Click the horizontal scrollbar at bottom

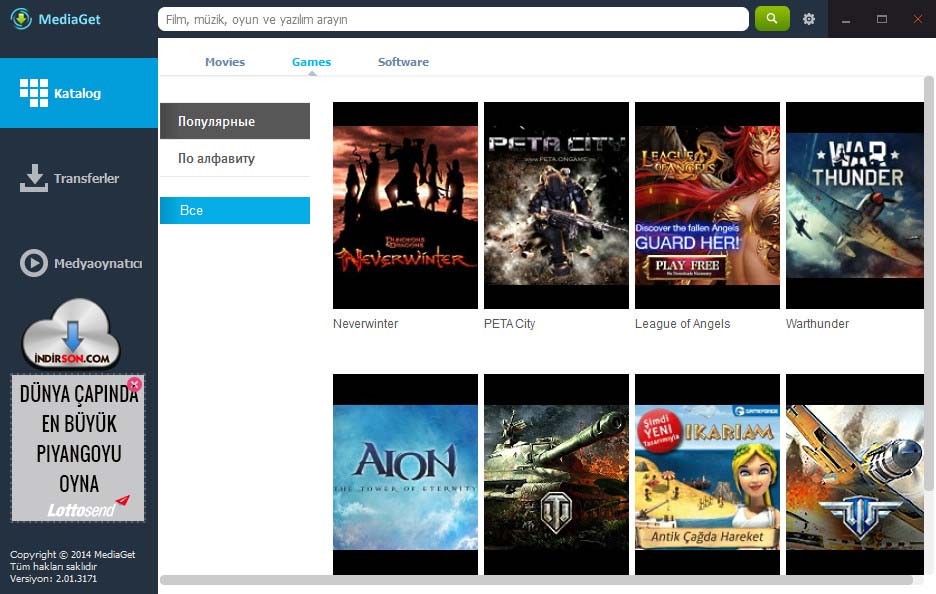click(536, 580)
